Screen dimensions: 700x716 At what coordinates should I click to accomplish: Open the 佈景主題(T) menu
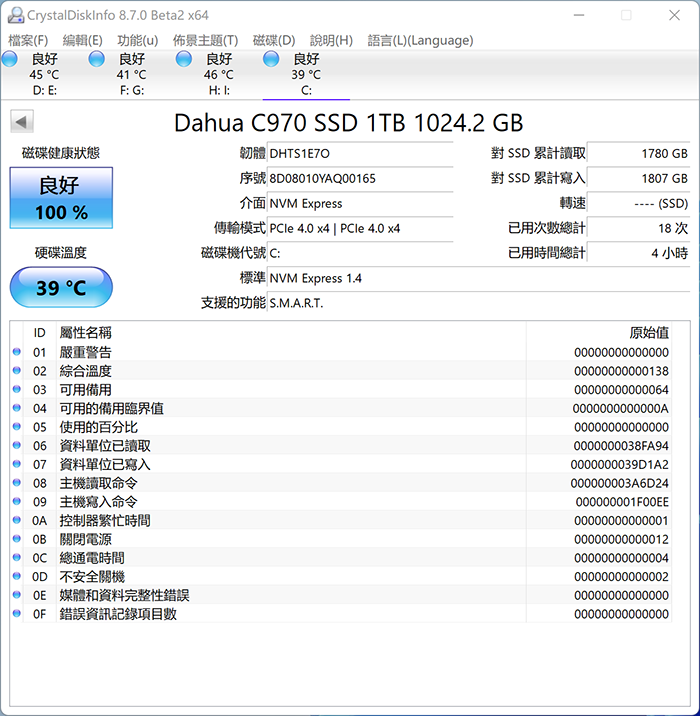205,41
